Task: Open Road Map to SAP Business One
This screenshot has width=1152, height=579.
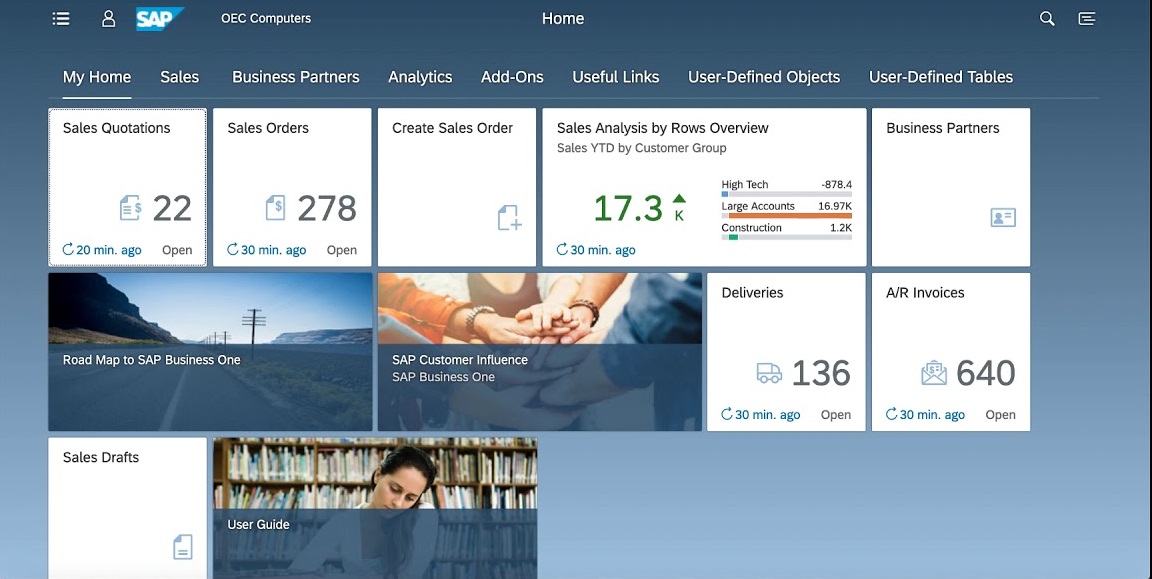Action: [x=210, y=351]
